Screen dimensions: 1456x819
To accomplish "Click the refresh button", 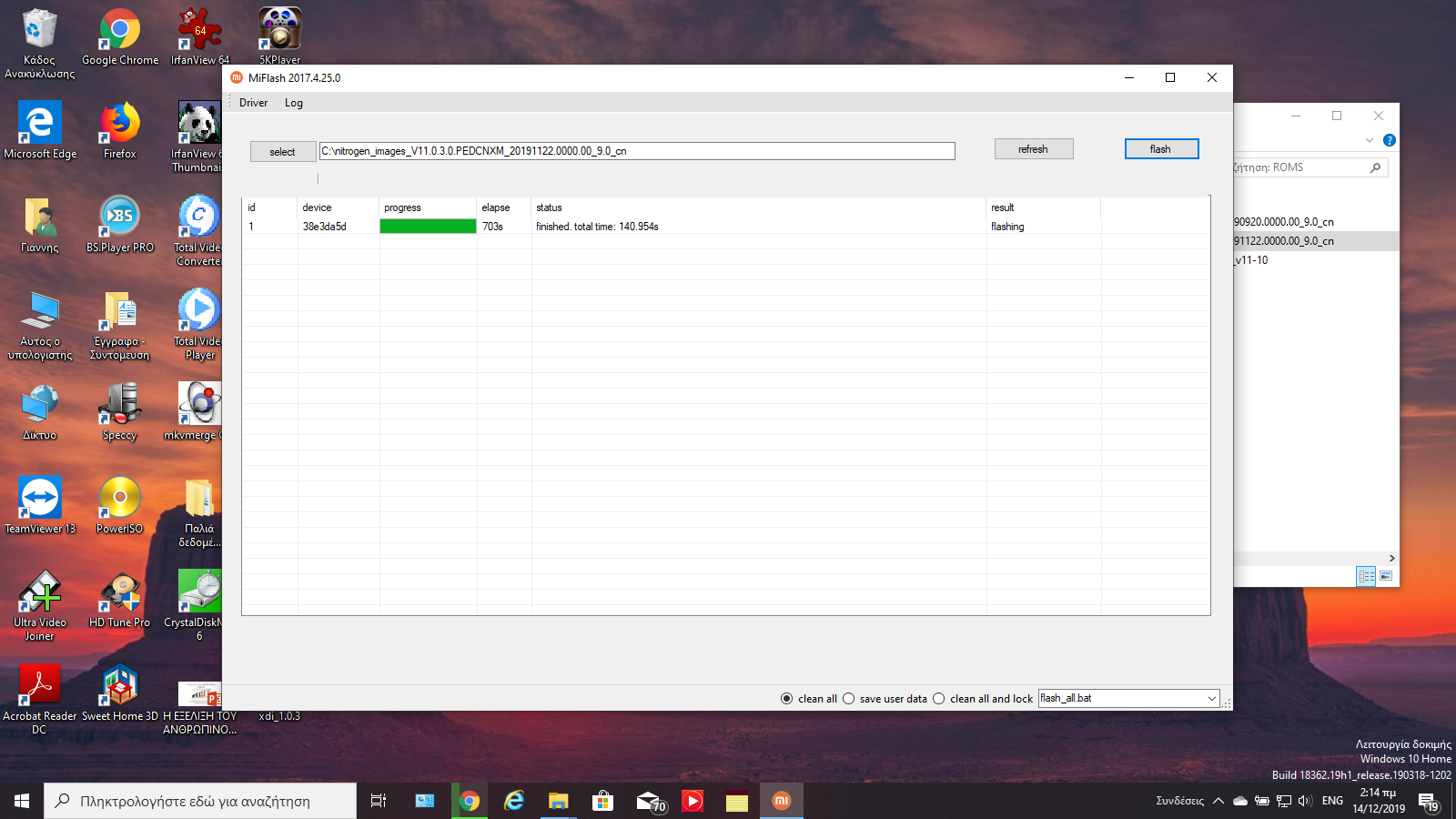I will pyautogui.click(x=1033, y=149).
